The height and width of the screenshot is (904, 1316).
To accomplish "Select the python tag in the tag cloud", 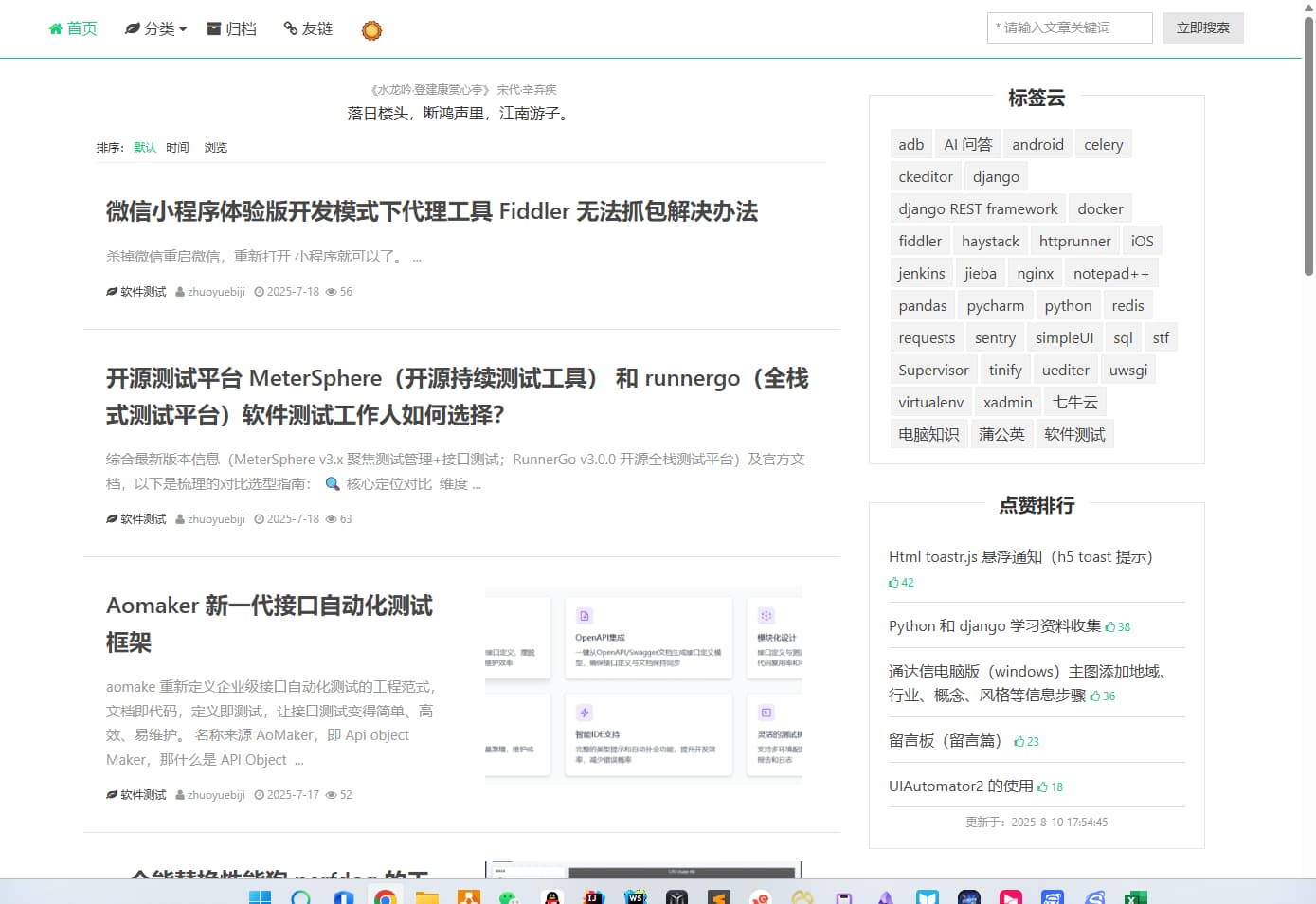I will [x=1068, y=305].
